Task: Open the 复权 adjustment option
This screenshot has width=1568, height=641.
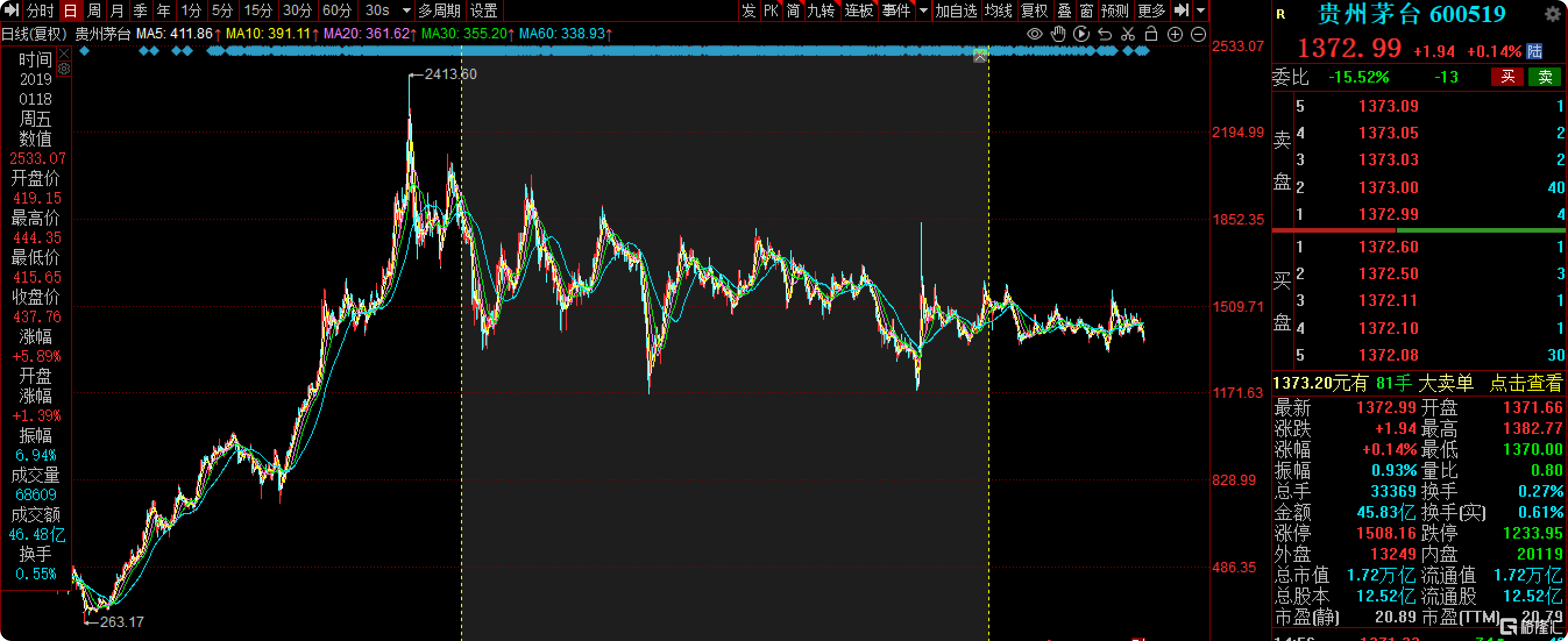Action: point(1034,10)
